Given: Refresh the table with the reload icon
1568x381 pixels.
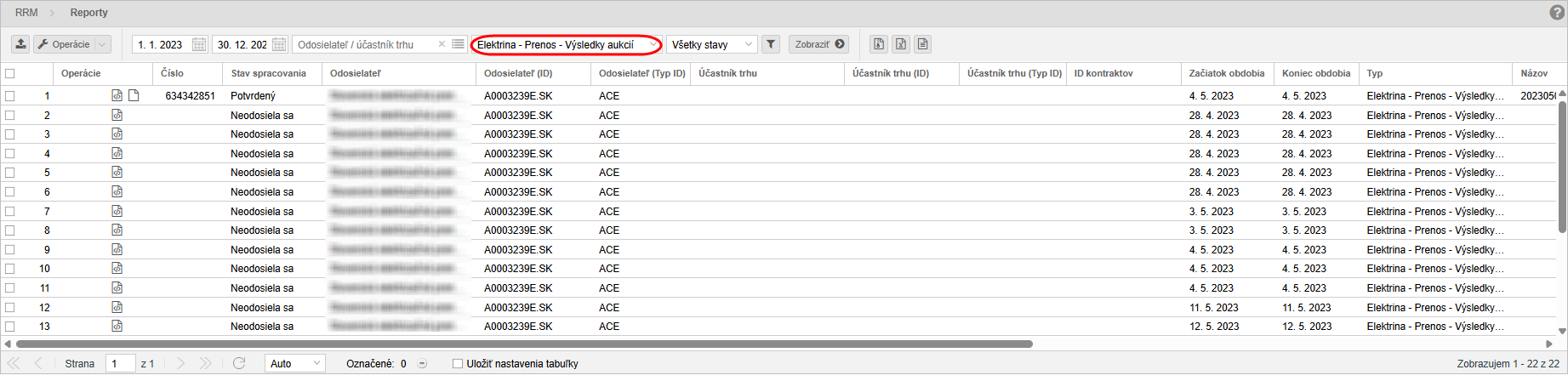Looking at the screenshot, I should [239, 363].
